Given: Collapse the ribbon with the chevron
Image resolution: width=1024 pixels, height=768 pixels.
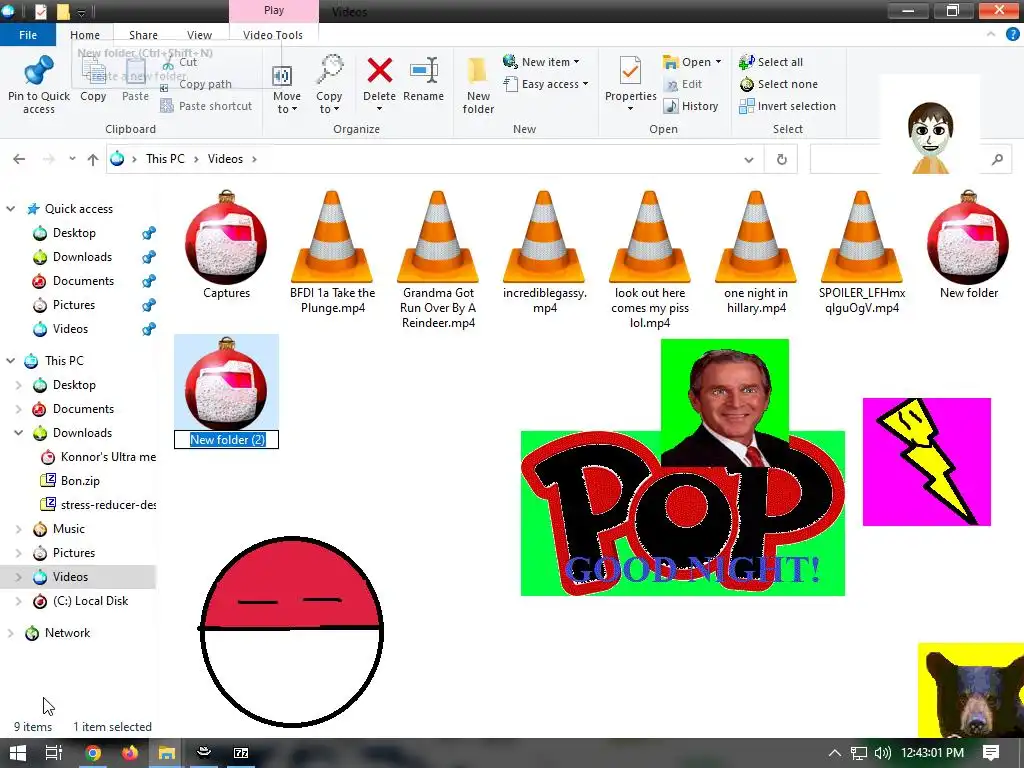Looking at the screenshot, I should [991, 35].
